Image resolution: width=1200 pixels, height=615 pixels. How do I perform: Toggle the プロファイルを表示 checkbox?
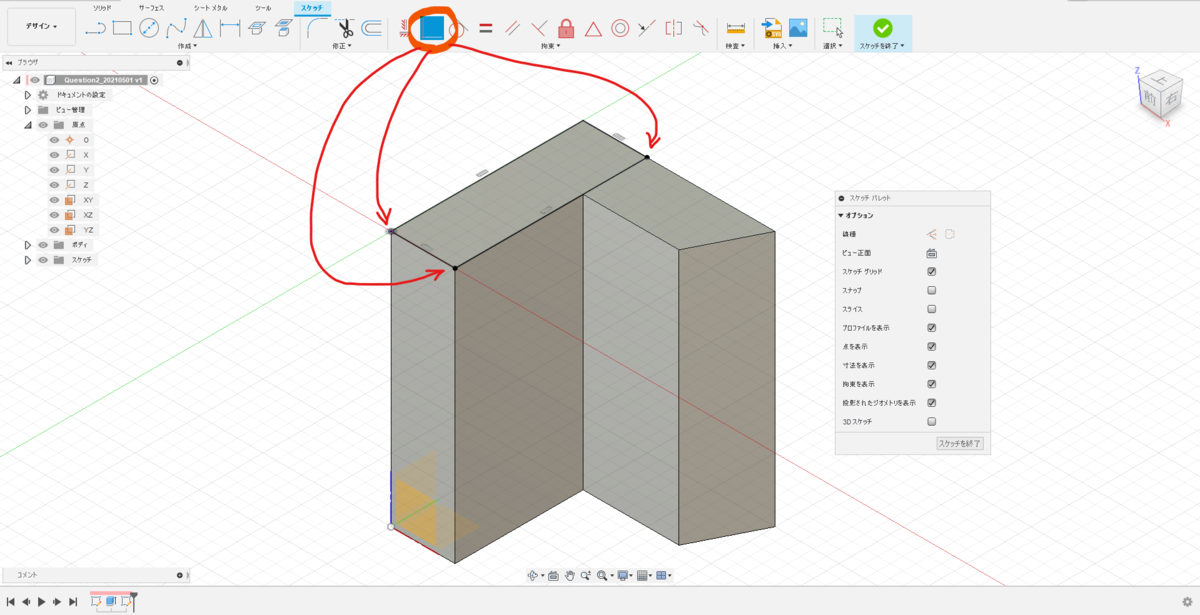(x=932, y=327)
